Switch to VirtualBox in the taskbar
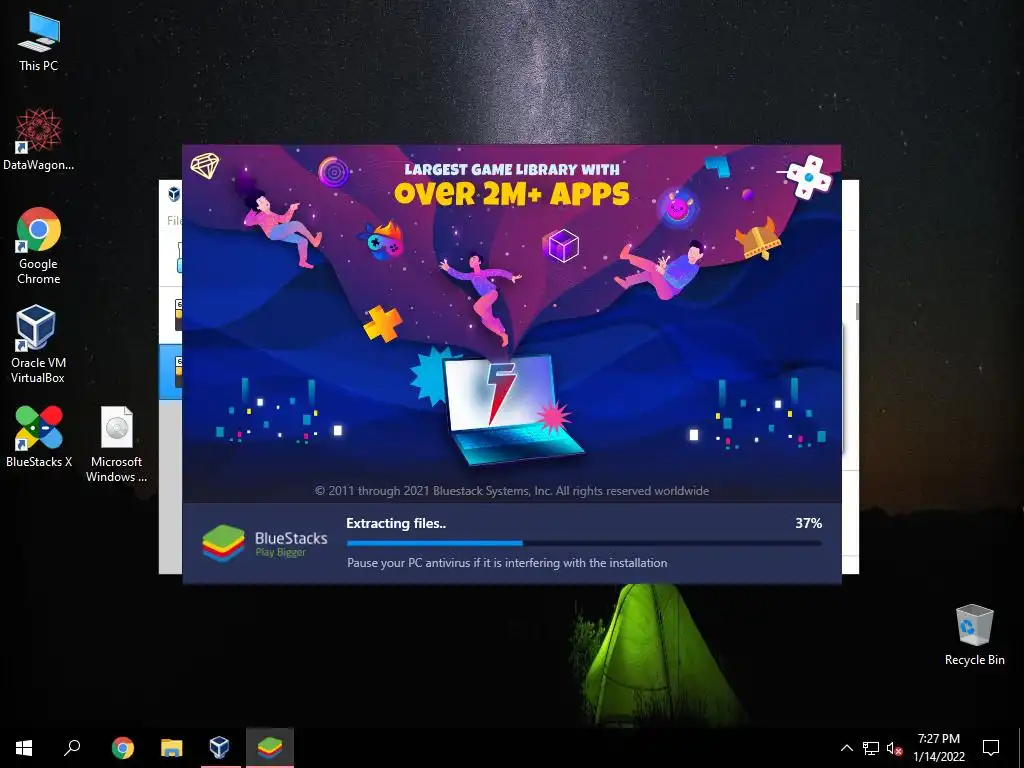This screenshot has width=1024, height=768. 219,747
